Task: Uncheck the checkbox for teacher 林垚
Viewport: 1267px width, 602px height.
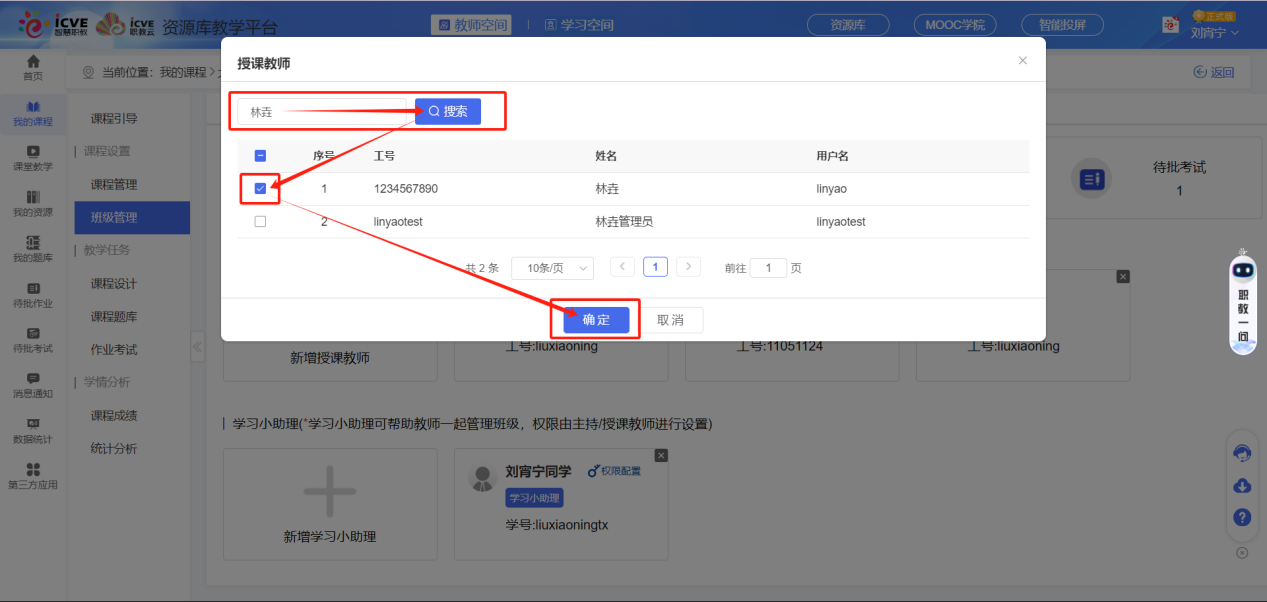Action: click(x=261, y=188)
